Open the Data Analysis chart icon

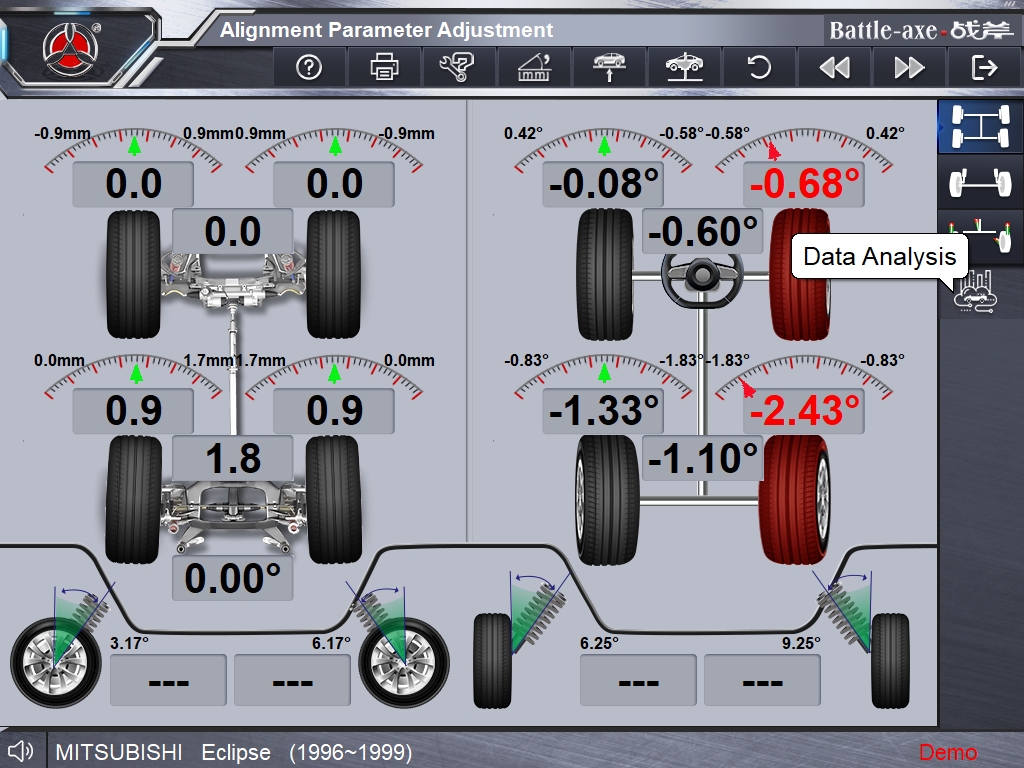coord(975,291)
